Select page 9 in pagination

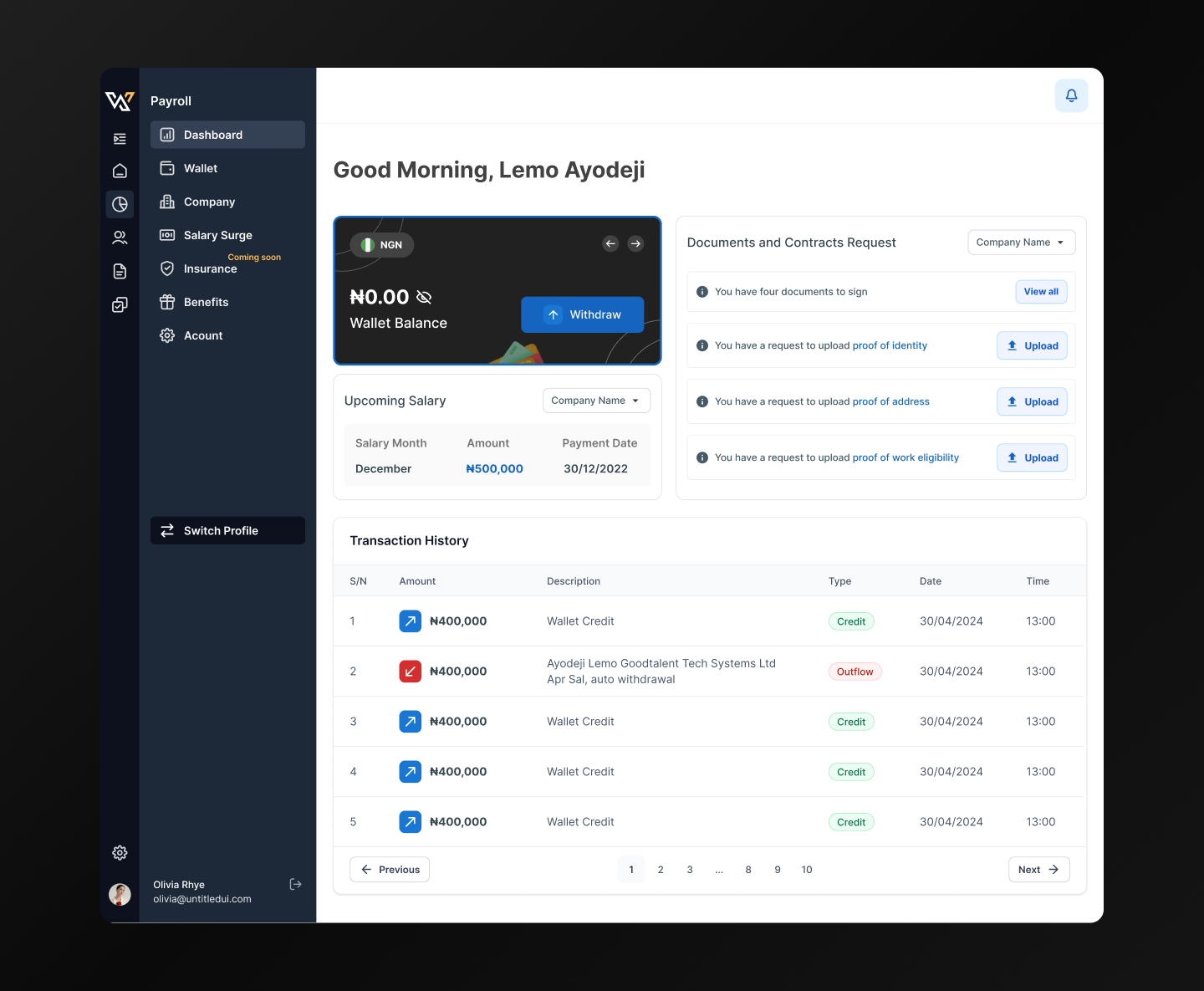click(778, 870)
